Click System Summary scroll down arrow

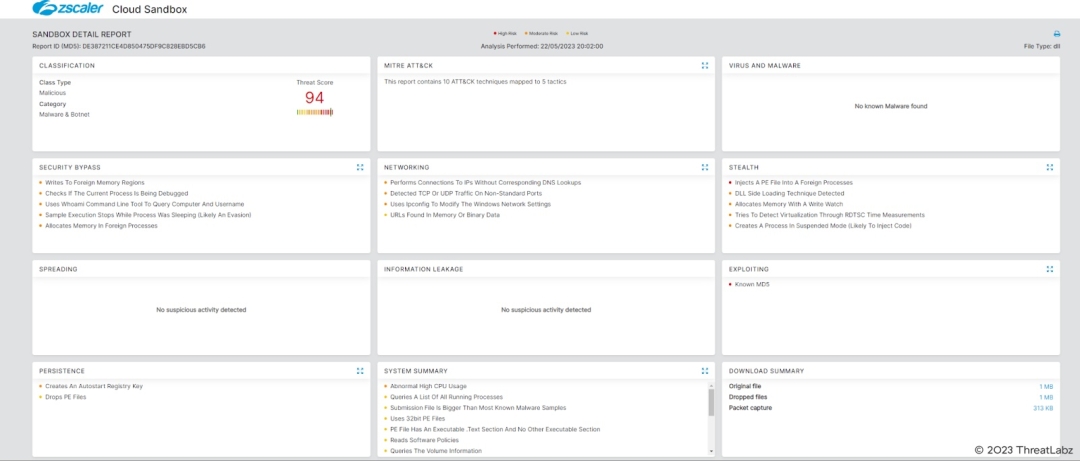coord(712,452)
